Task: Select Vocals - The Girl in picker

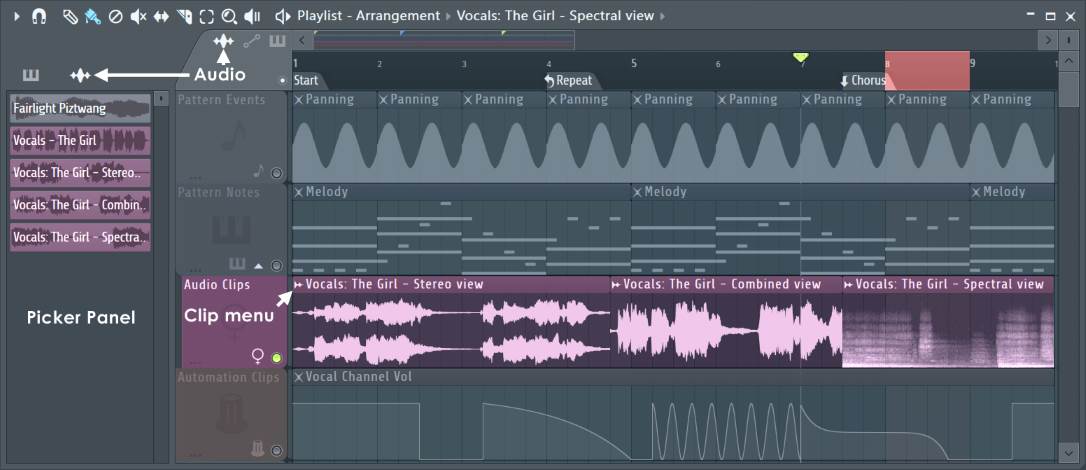Action: pyautogui.click(x=80, y=140)
